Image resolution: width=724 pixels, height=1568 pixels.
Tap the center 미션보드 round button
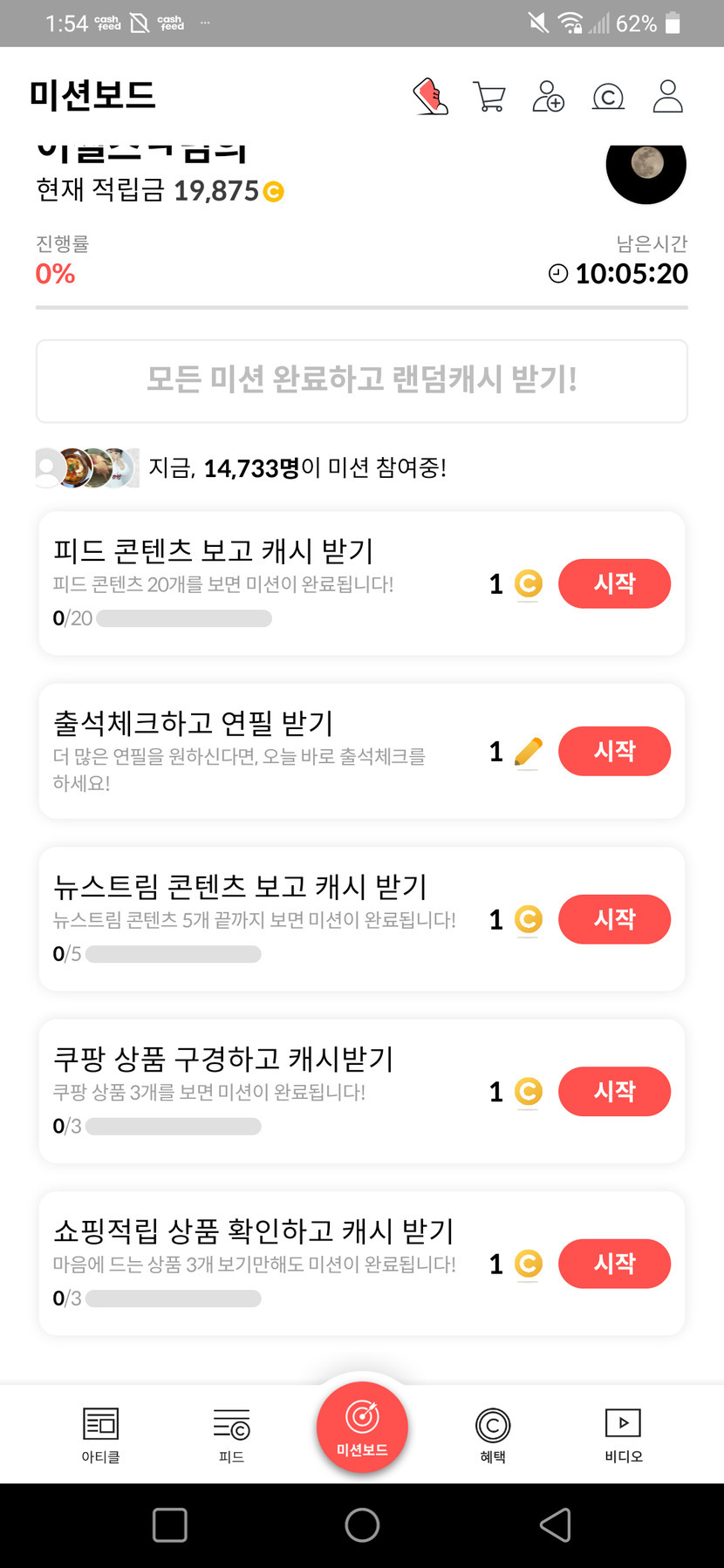click(x=362, y=1427)
